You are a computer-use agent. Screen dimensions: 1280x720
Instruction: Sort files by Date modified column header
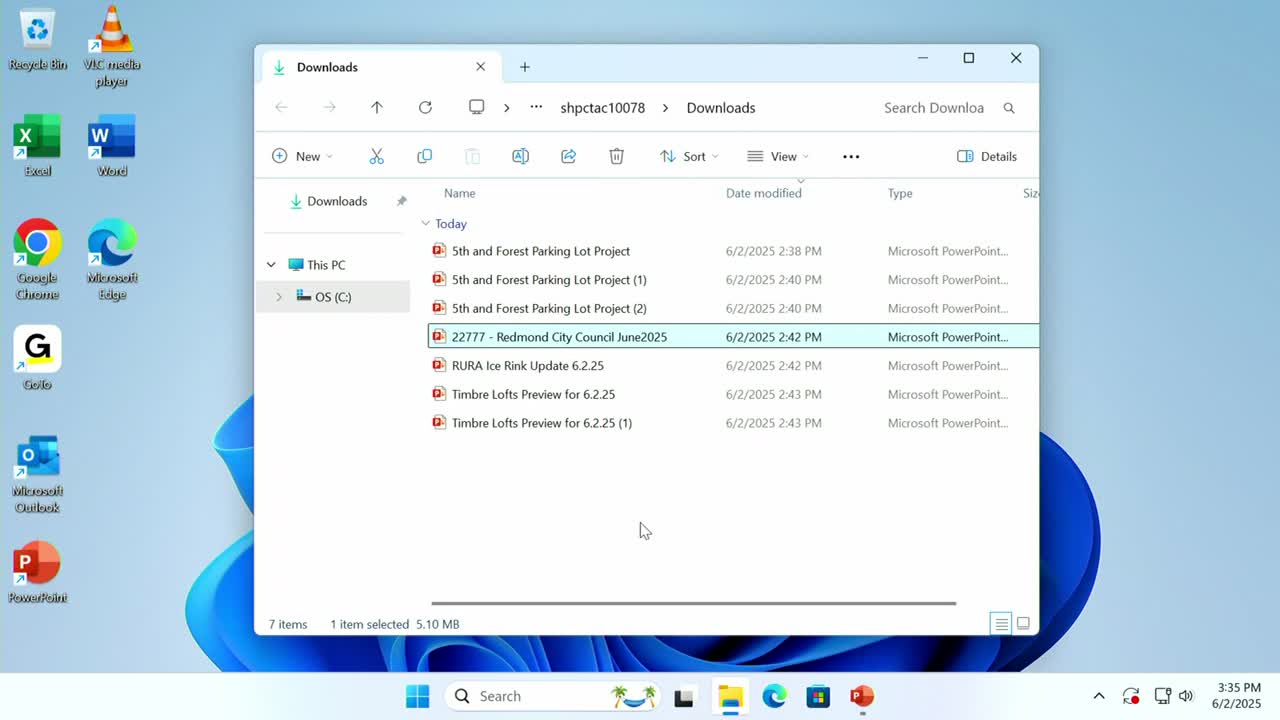pyautogui.click(x=763, y=193)
